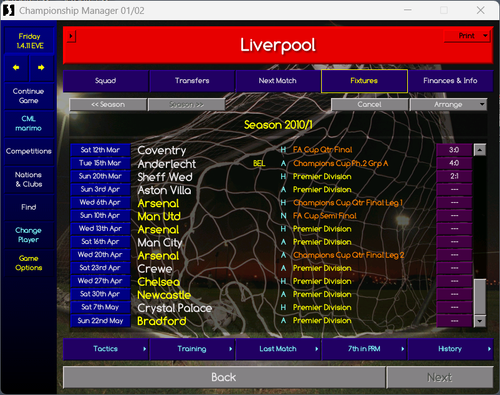Open the Next Match tab
Viewport: 500px width, 395px height.
(x=278, y=81)
